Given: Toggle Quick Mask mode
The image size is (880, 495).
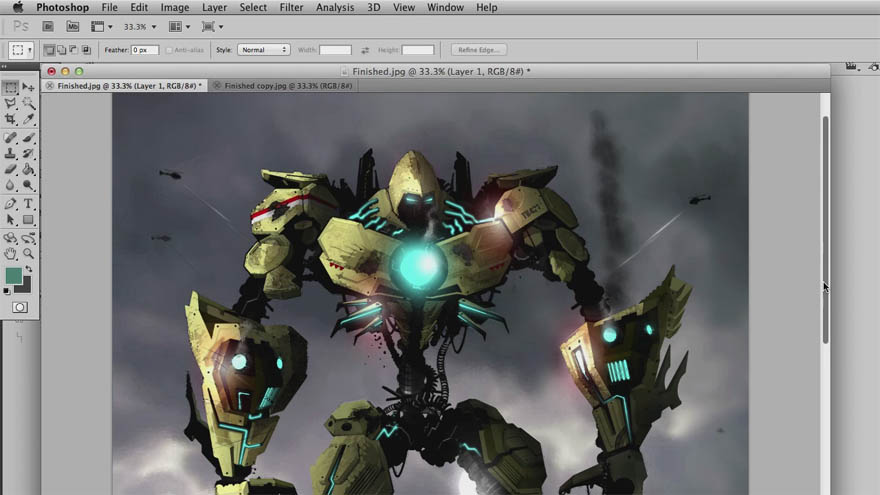Looking at the screenshot, I should coord(20,308).
